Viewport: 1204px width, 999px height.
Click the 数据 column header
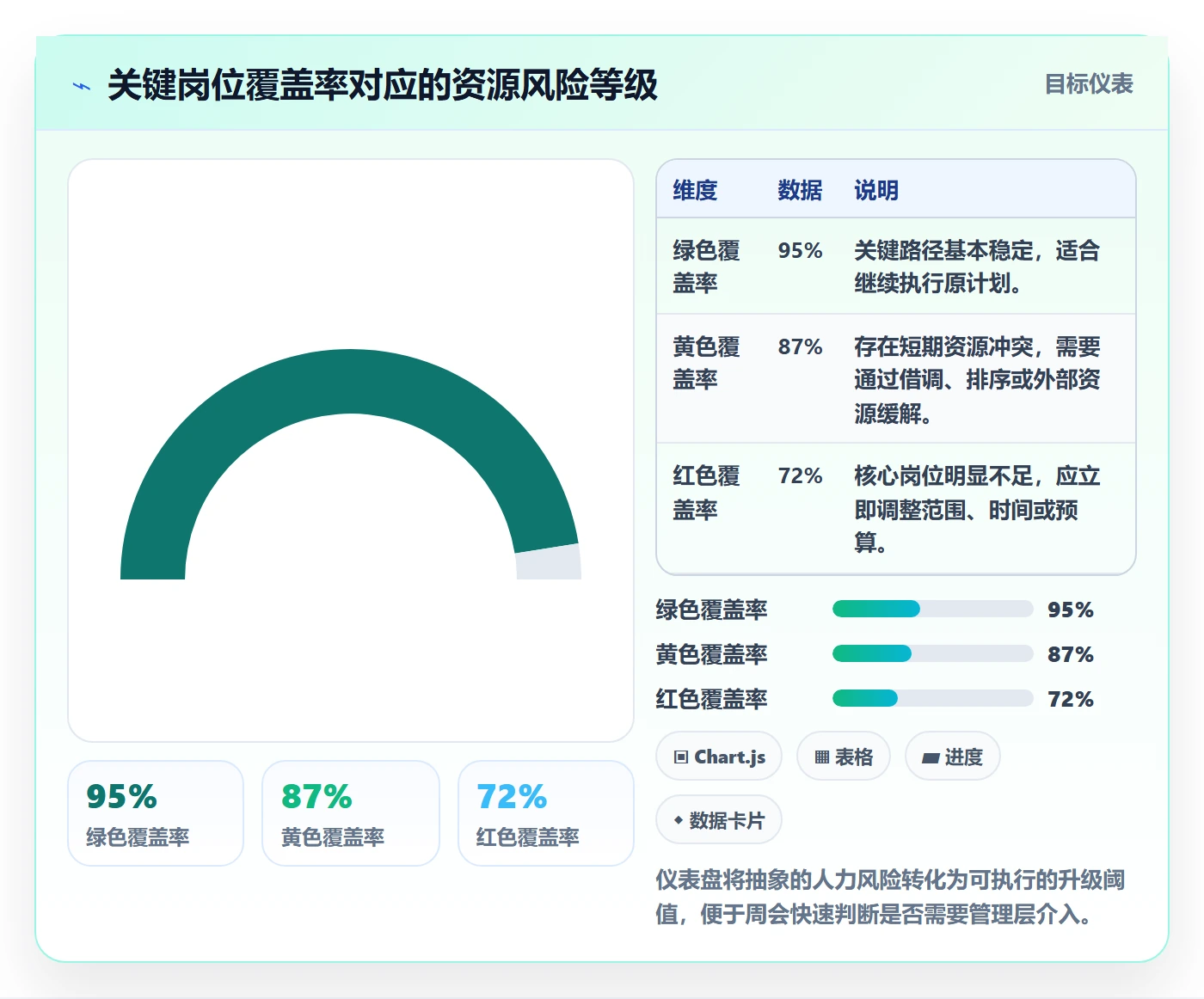point(800,190)
